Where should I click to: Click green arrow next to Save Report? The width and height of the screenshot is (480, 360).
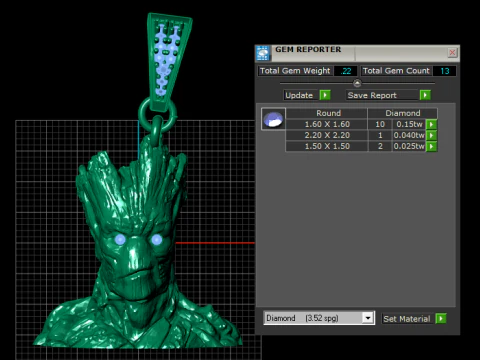click(425, 95)
